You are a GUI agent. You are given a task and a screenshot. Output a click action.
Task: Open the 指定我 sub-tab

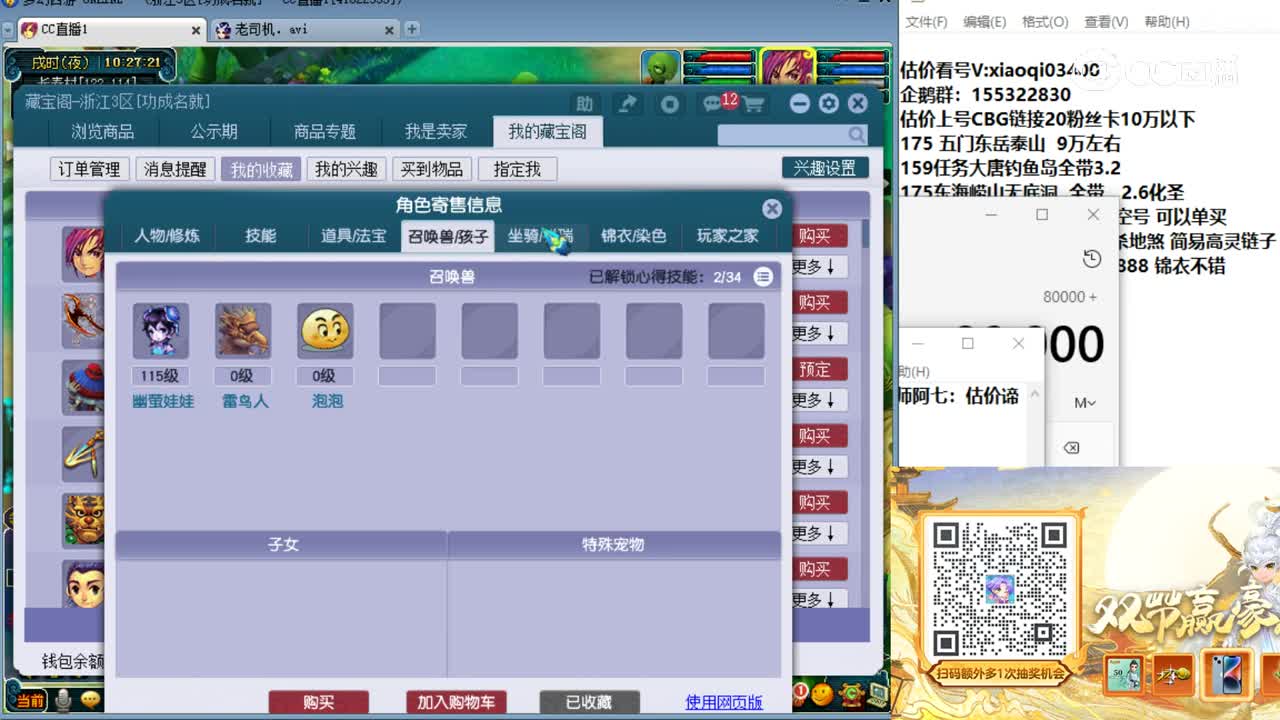[x=517, y=169]
